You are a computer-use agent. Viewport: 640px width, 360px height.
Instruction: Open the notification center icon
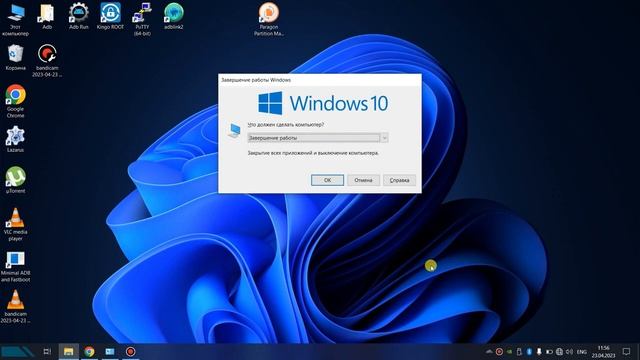(627, 351)
